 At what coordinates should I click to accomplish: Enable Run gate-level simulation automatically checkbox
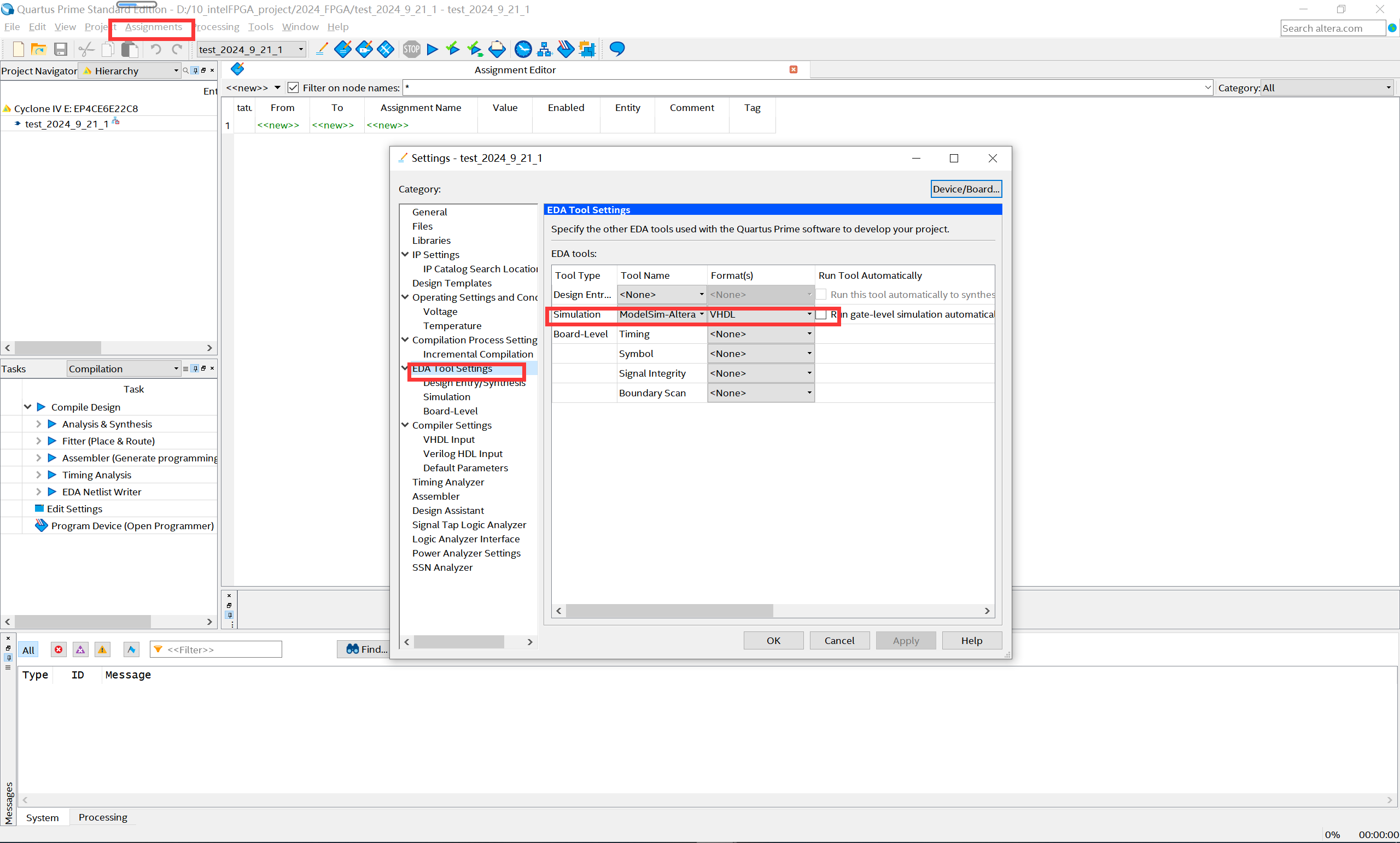click(x=821, y=315)
